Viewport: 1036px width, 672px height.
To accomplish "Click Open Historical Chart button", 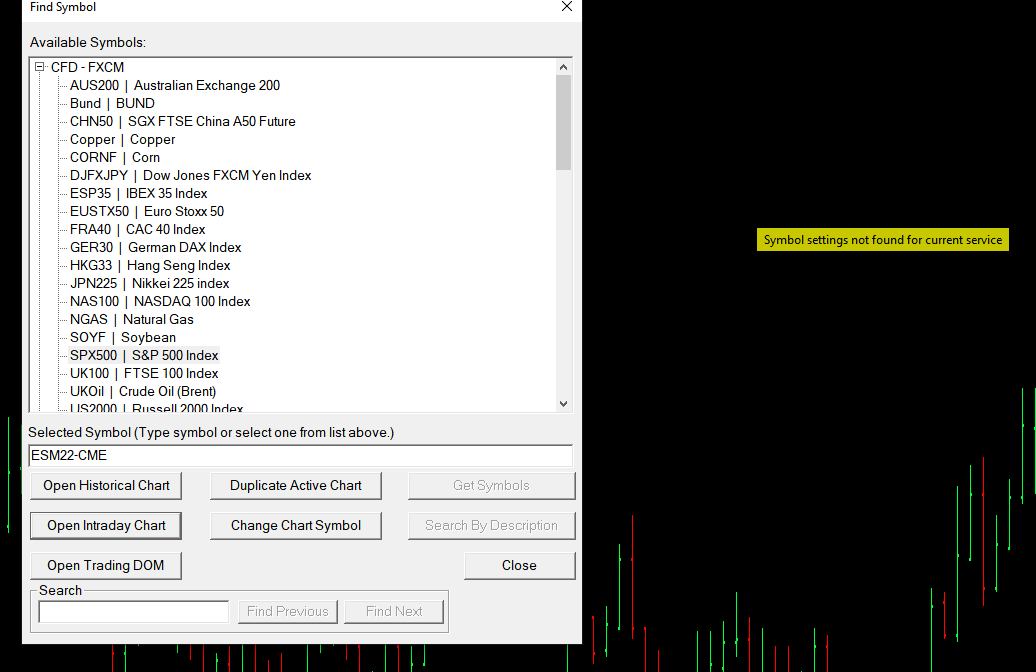I will pos(106,486).
